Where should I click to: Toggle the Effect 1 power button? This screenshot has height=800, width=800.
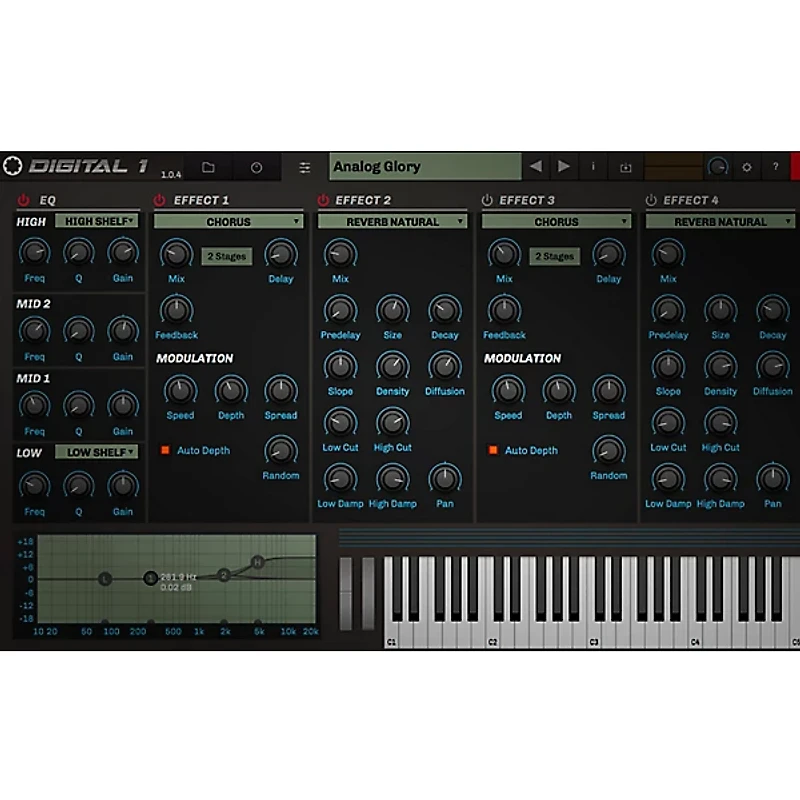click(159, 200)
